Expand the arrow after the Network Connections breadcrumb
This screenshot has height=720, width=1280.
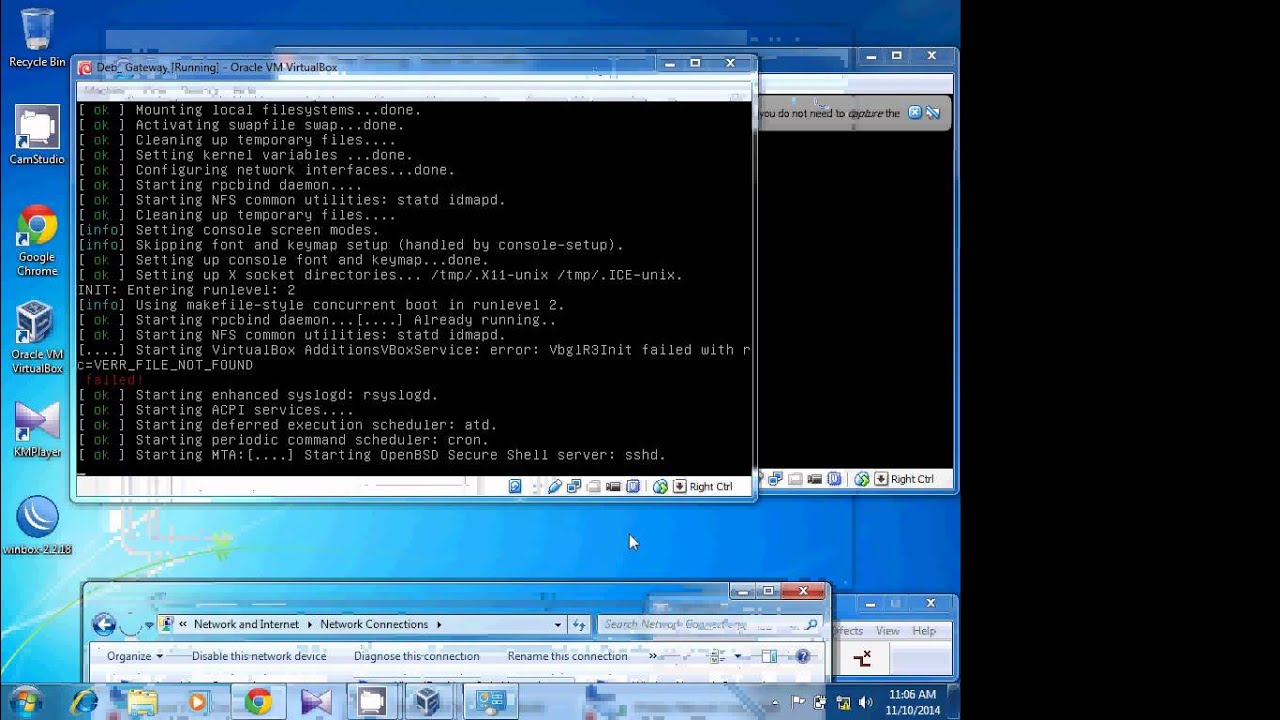click(438, 624)
